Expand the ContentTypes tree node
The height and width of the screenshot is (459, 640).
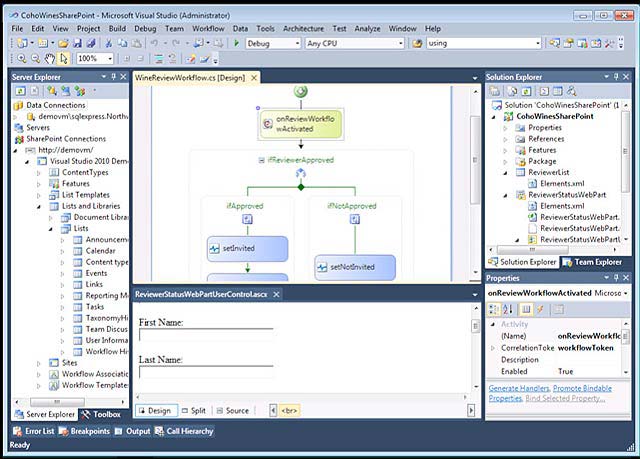point(39,172)
